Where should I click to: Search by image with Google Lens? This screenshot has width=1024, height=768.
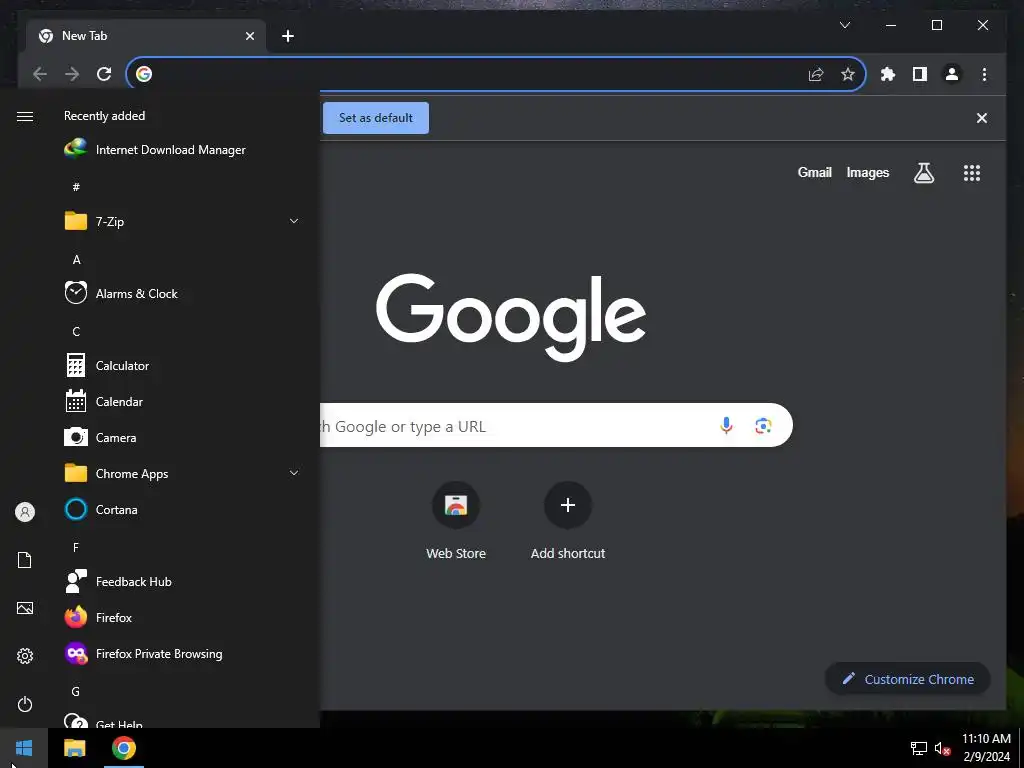(763, 426)
